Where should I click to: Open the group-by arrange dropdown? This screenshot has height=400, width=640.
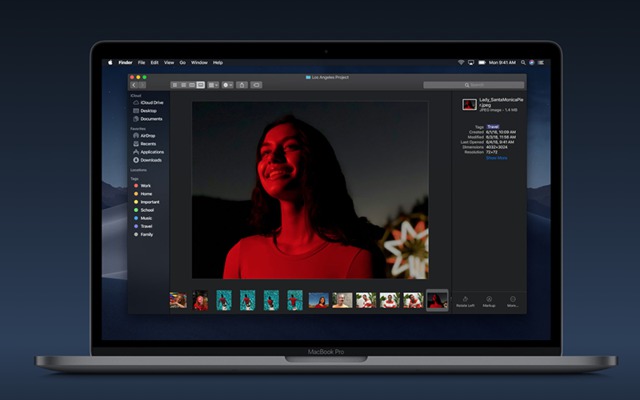coord(214,85)
